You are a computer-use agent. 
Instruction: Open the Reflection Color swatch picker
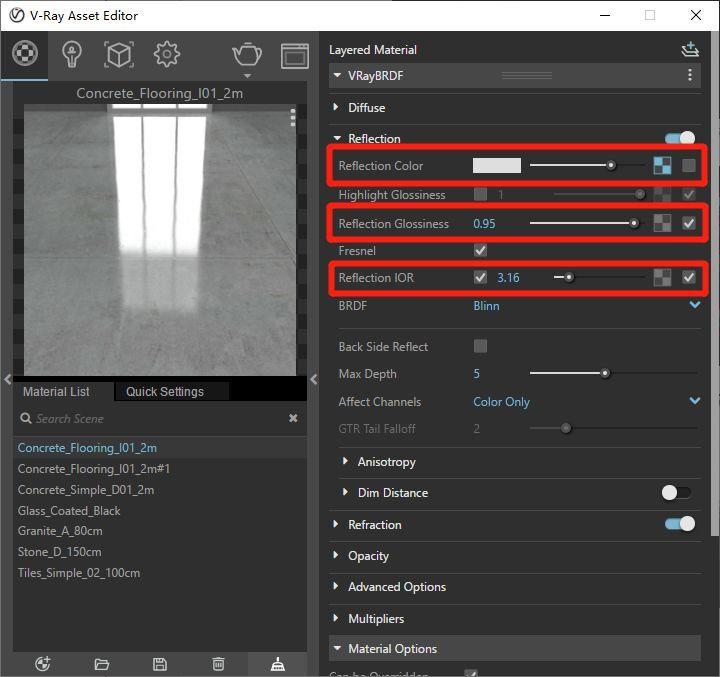tap(497, 165)
